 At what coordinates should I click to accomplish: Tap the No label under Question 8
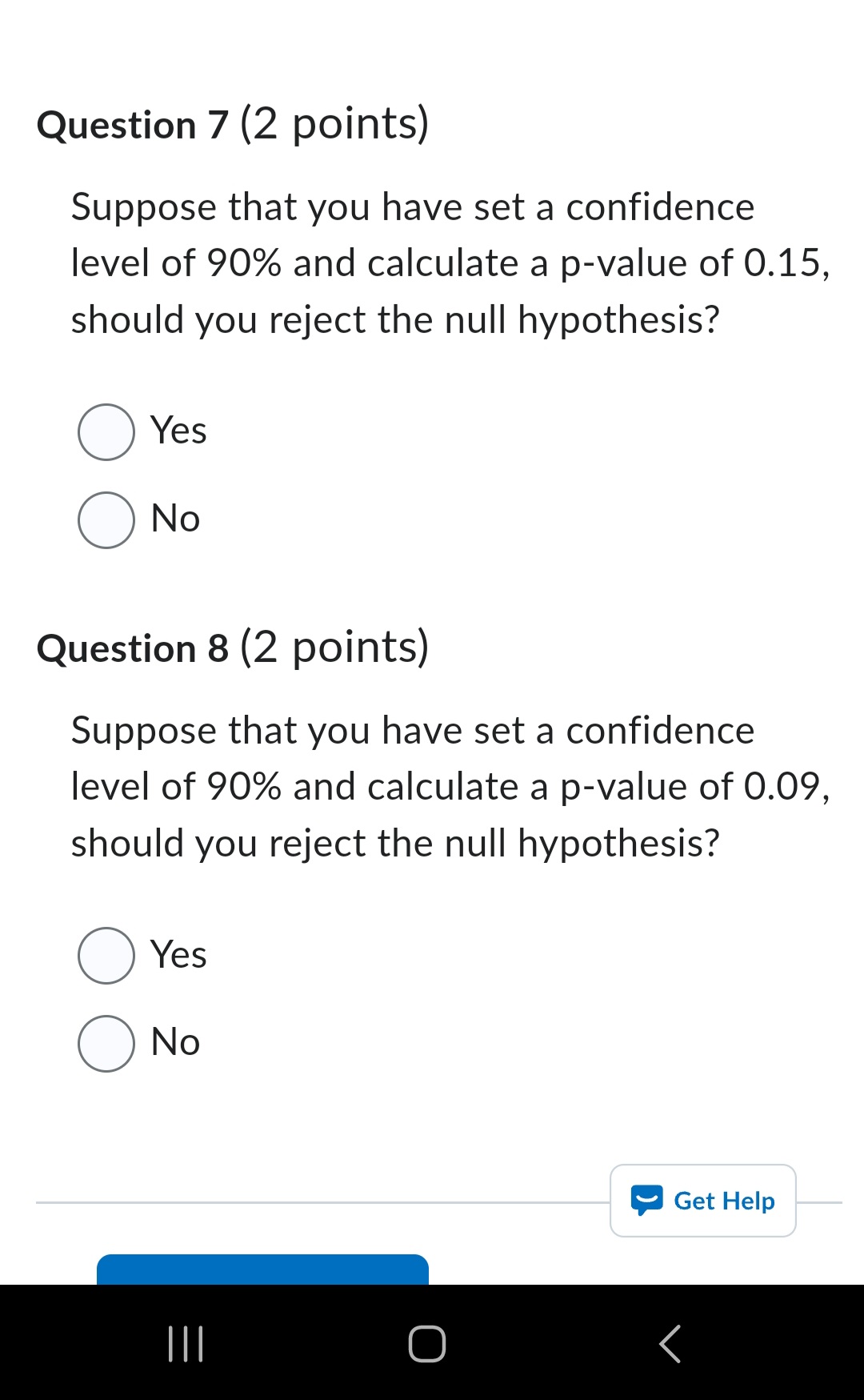[173, 1041]
